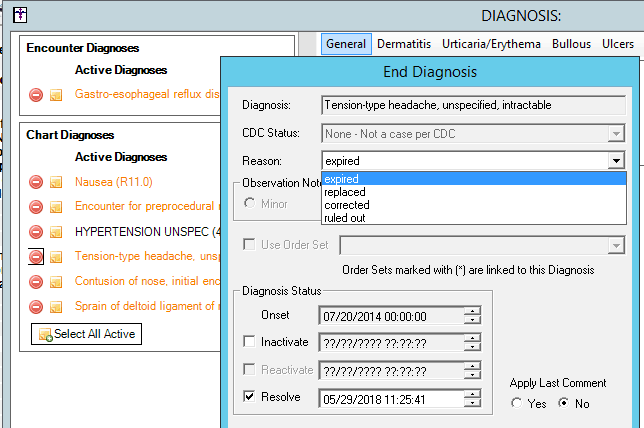The image size is (644, 428).
Task: Click note icon beside Sprain of deltoid ligament
Action: (57, 307)
